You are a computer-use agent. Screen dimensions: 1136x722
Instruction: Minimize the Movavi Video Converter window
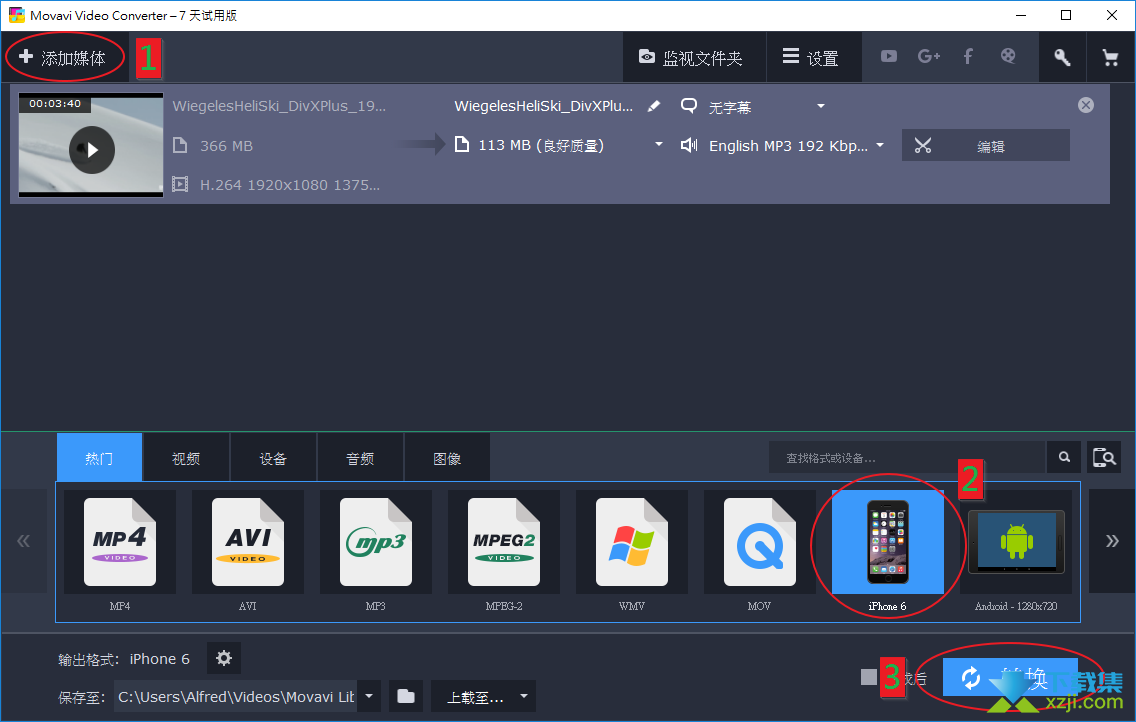1021,15
